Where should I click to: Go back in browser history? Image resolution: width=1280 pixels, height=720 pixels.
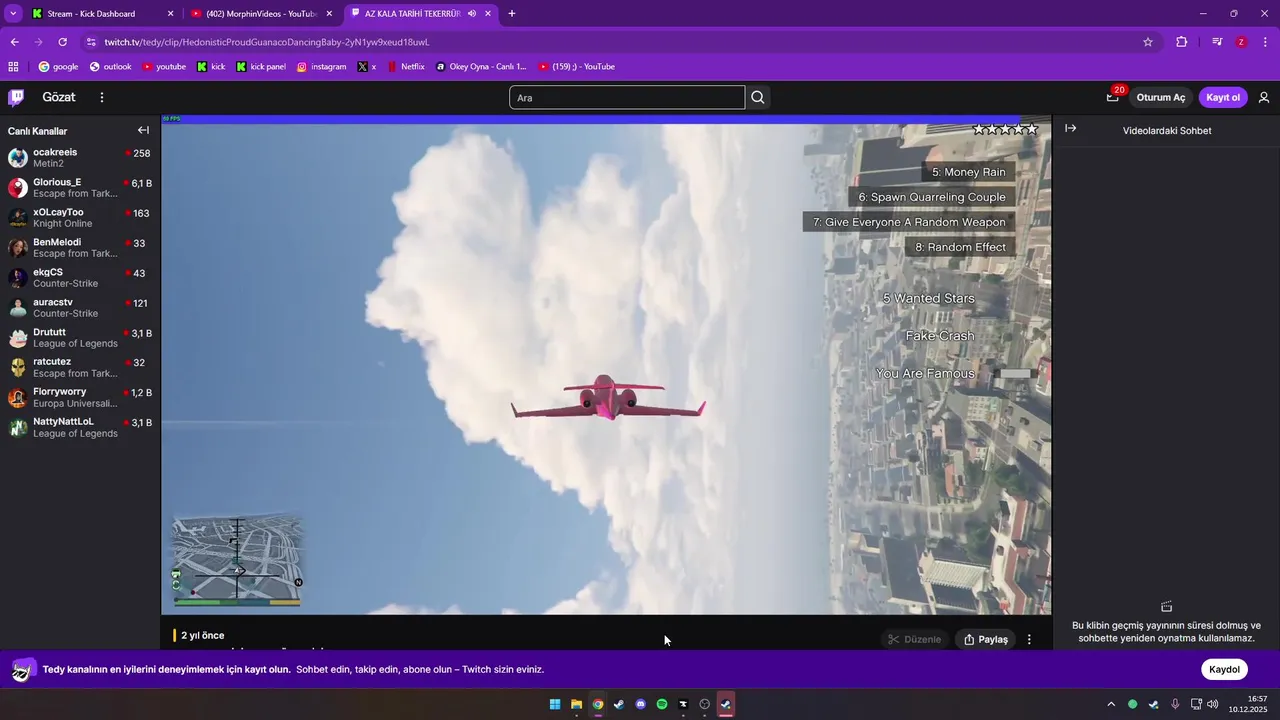[x=15, y=42]
